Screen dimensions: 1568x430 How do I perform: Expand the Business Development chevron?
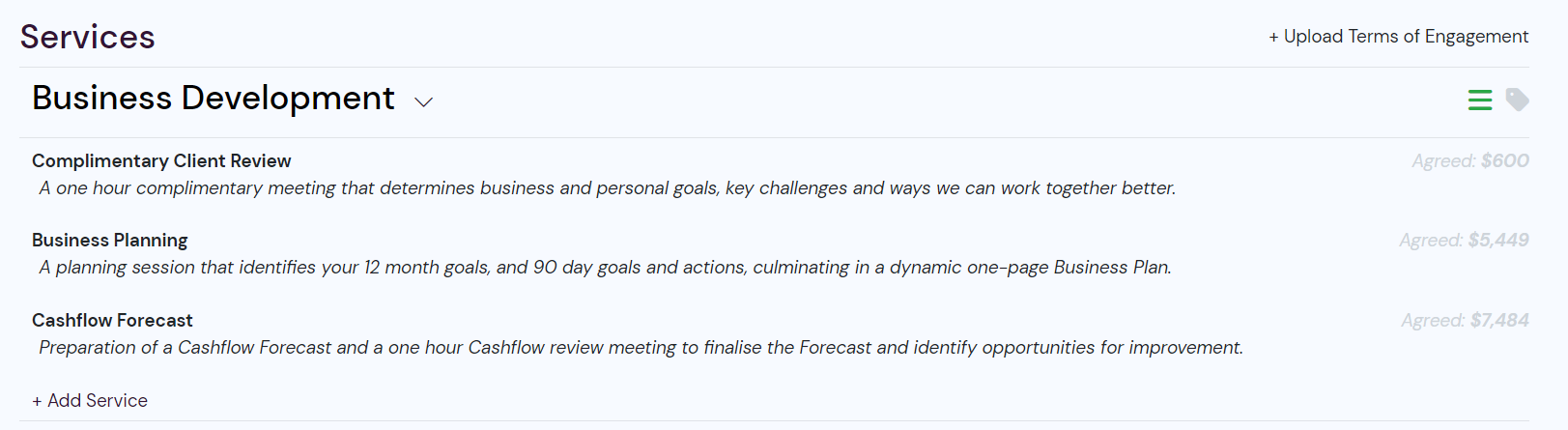click(x=423, y=101)
